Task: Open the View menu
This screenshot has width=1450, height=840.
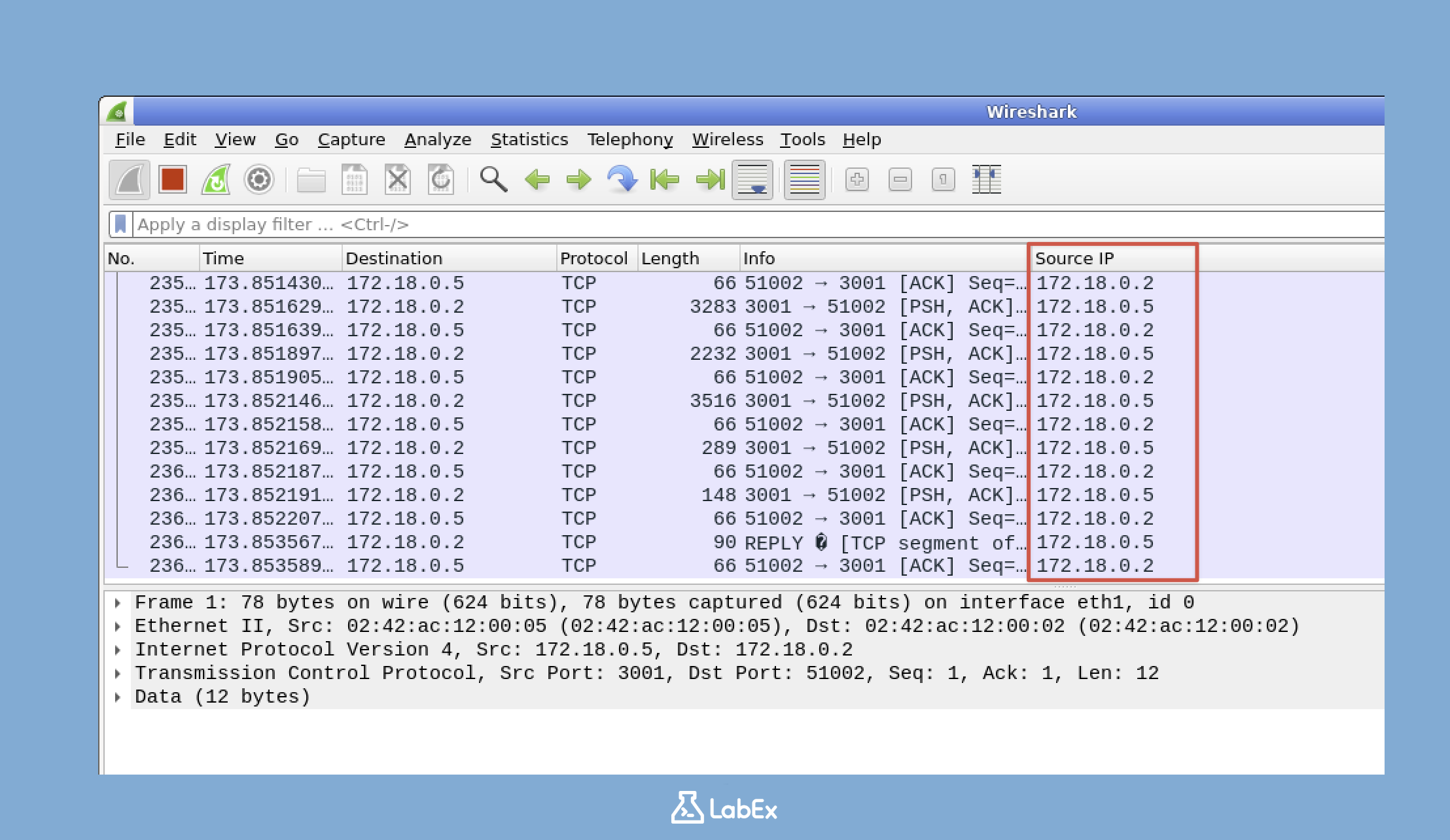Action: [236, 139]
